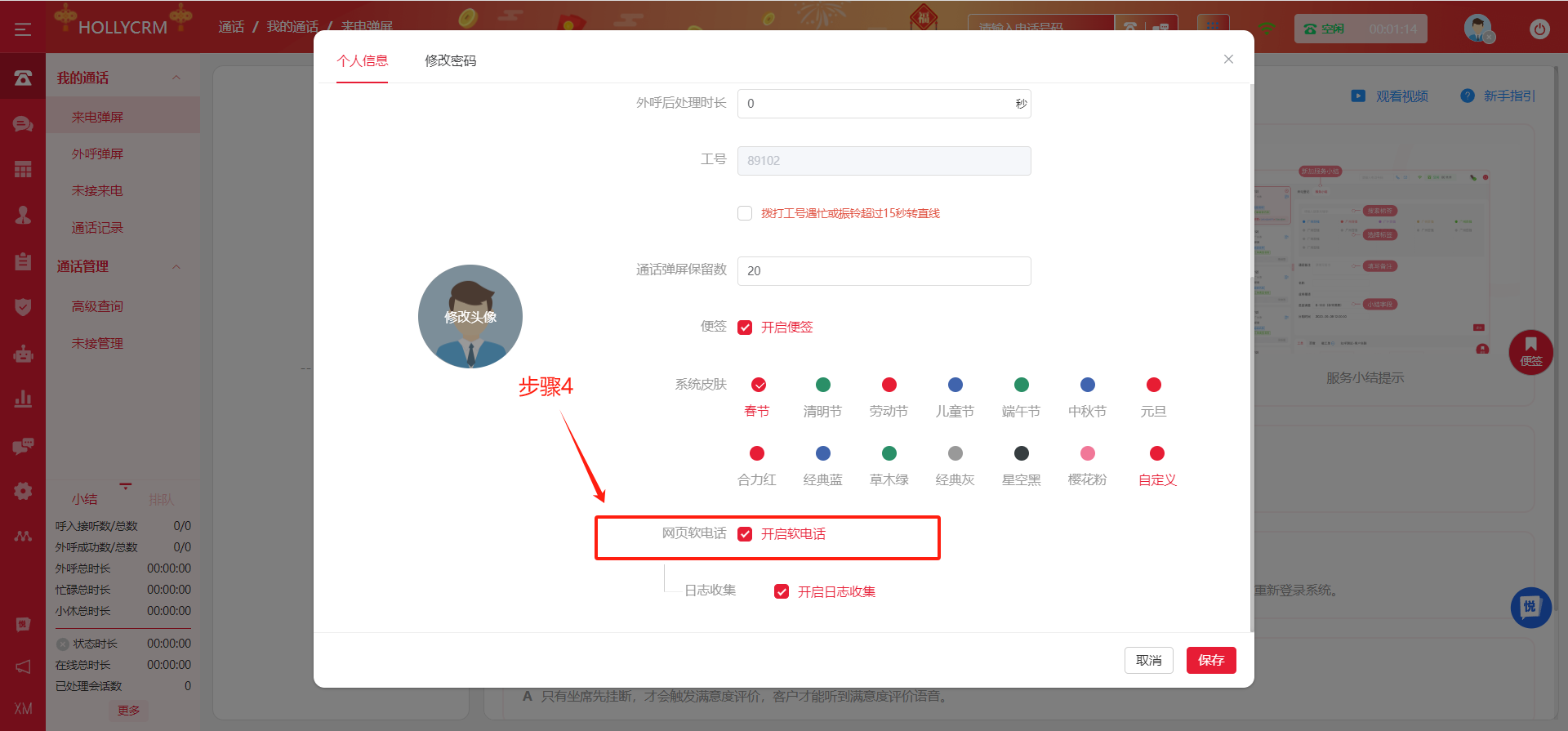
Task: Toggle the hamburger menu icon
Action: point(23,29)
